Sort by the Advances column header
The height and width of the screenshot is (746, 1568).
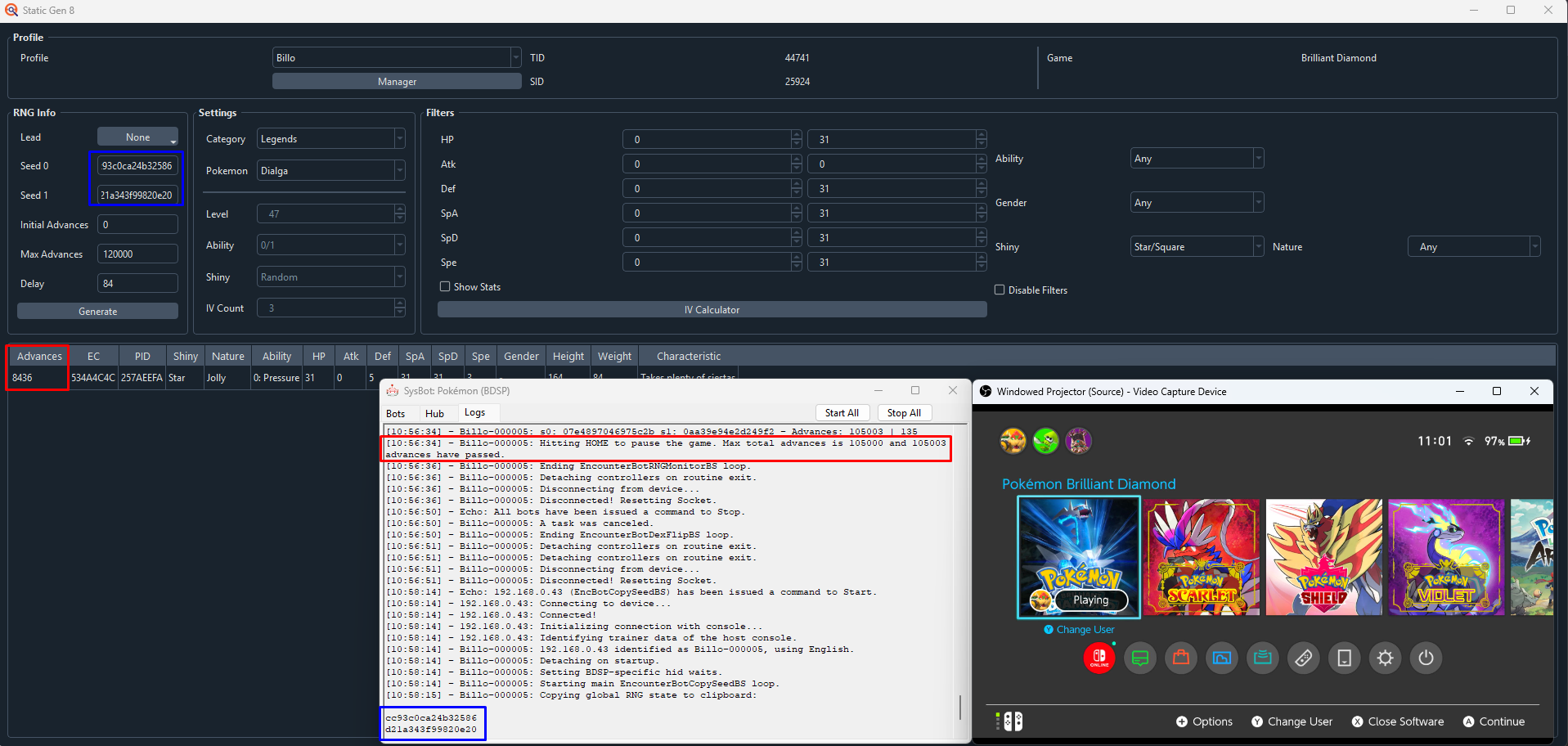click(x=39, y=356)
